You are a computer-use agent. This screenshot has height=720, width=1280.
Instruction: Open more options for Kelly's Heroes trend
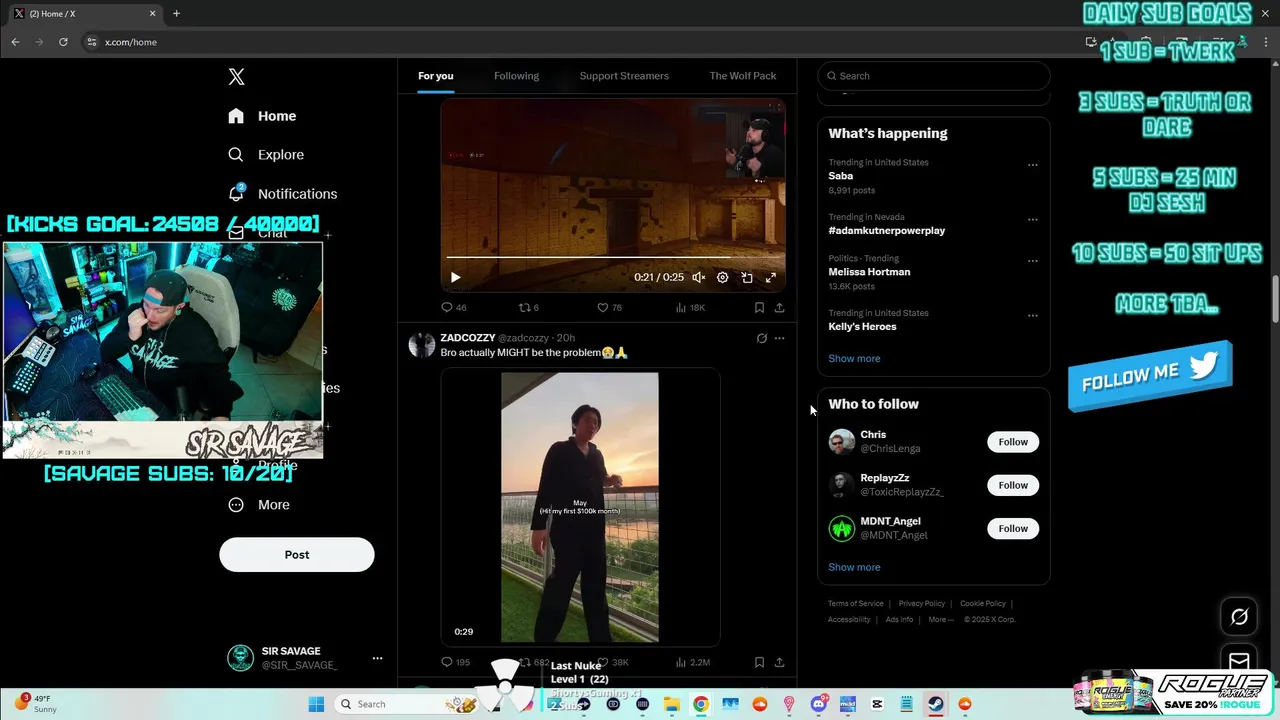[1032, 316]
